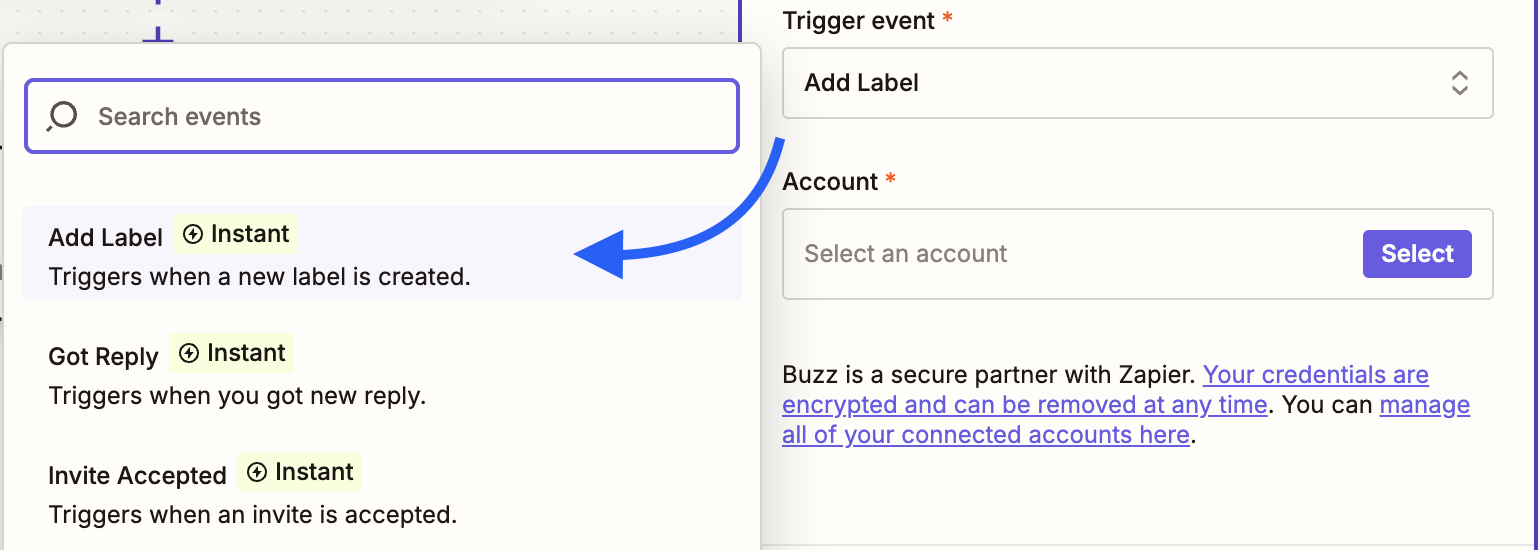
Task: Click 'Triggers when you got new reply' description
Action: point(237,395)
